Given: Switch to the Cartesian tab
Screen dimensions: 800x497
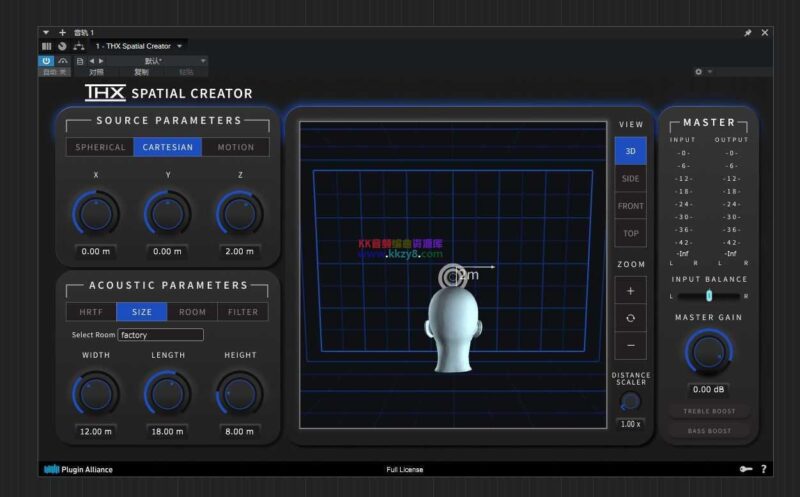Looking at the screenshot, I should pos(168,147).
